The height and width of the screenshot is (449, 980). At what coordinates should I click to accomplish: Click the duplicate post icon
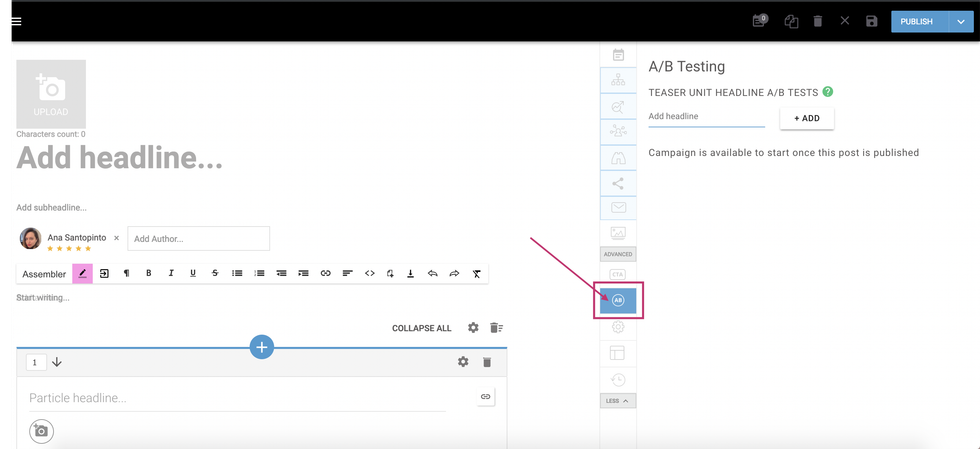click(x=791, y=21)
